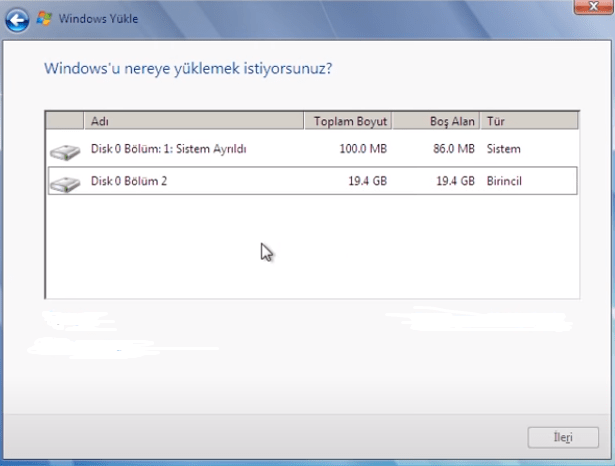Click the Windows flag icon in title bar
This screenshot has height=466, width=615.
pyautogui.click(x=44, y=18)
